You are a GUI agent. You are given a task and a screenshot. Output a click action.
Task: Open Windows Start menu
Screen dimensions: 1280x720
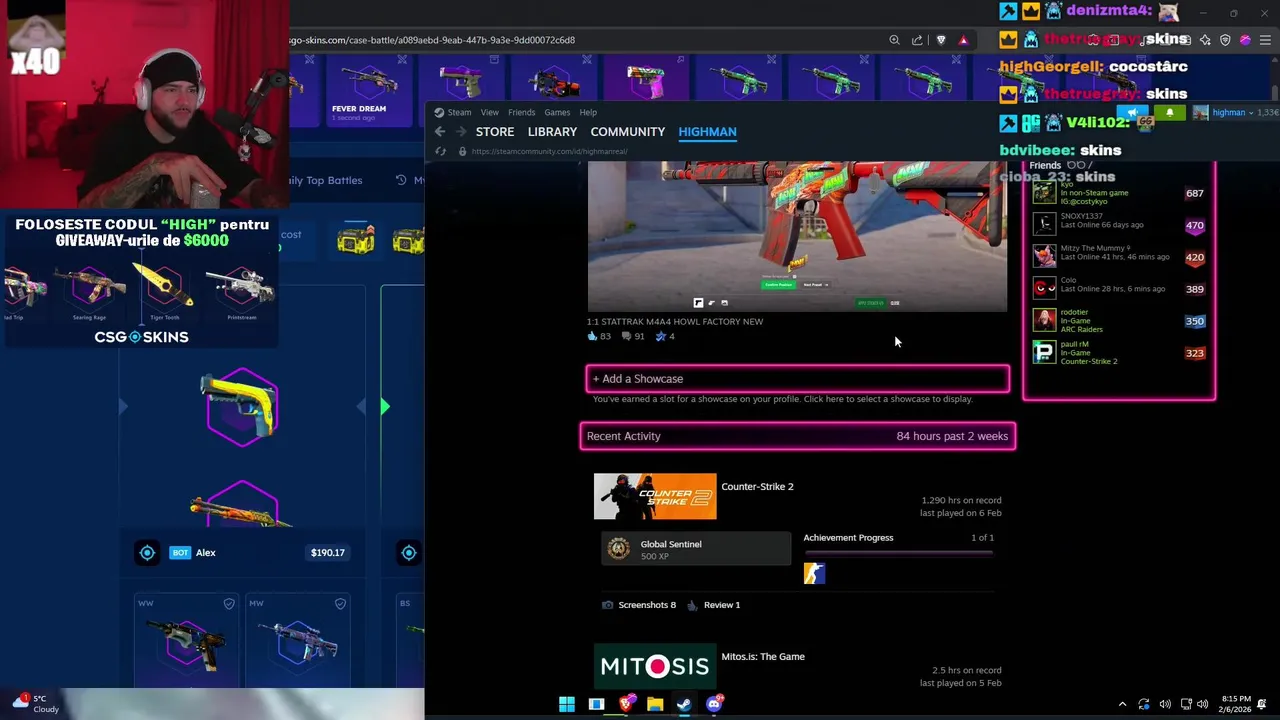coord(567,704)
